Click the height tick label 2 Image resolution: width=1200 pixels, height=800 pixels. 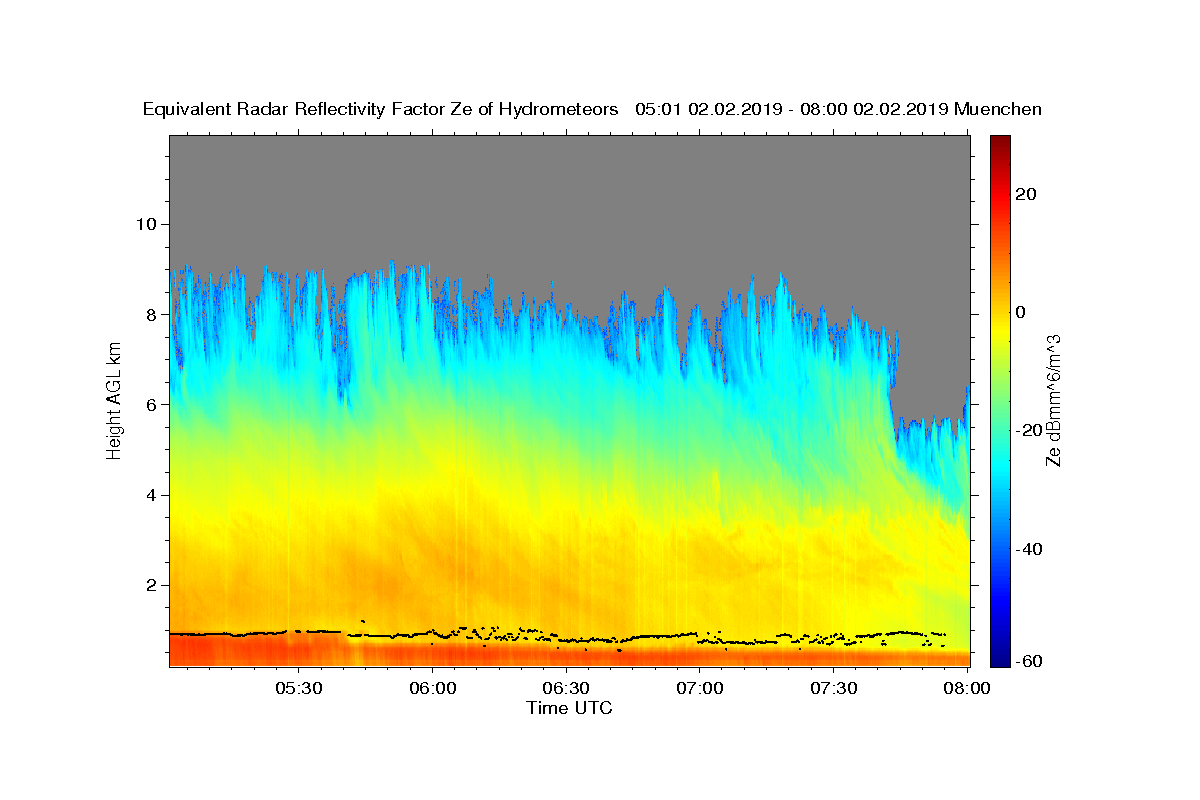(x=154, y=585)
